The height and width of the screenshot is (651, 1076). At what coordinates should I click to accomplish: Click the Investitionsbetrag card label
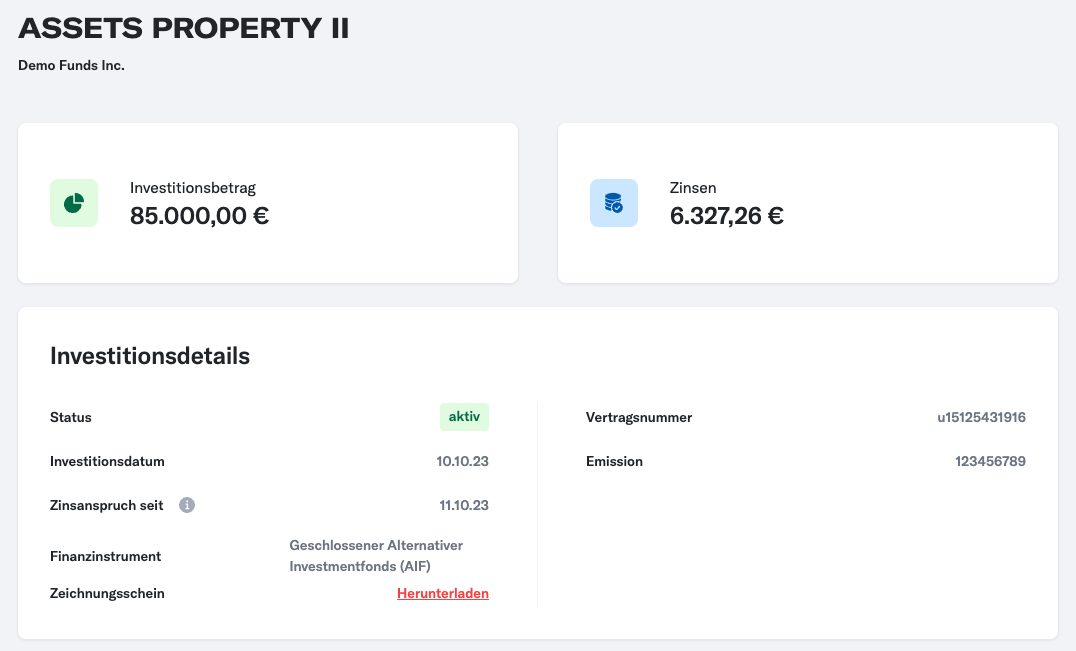(x=193, y=188)
